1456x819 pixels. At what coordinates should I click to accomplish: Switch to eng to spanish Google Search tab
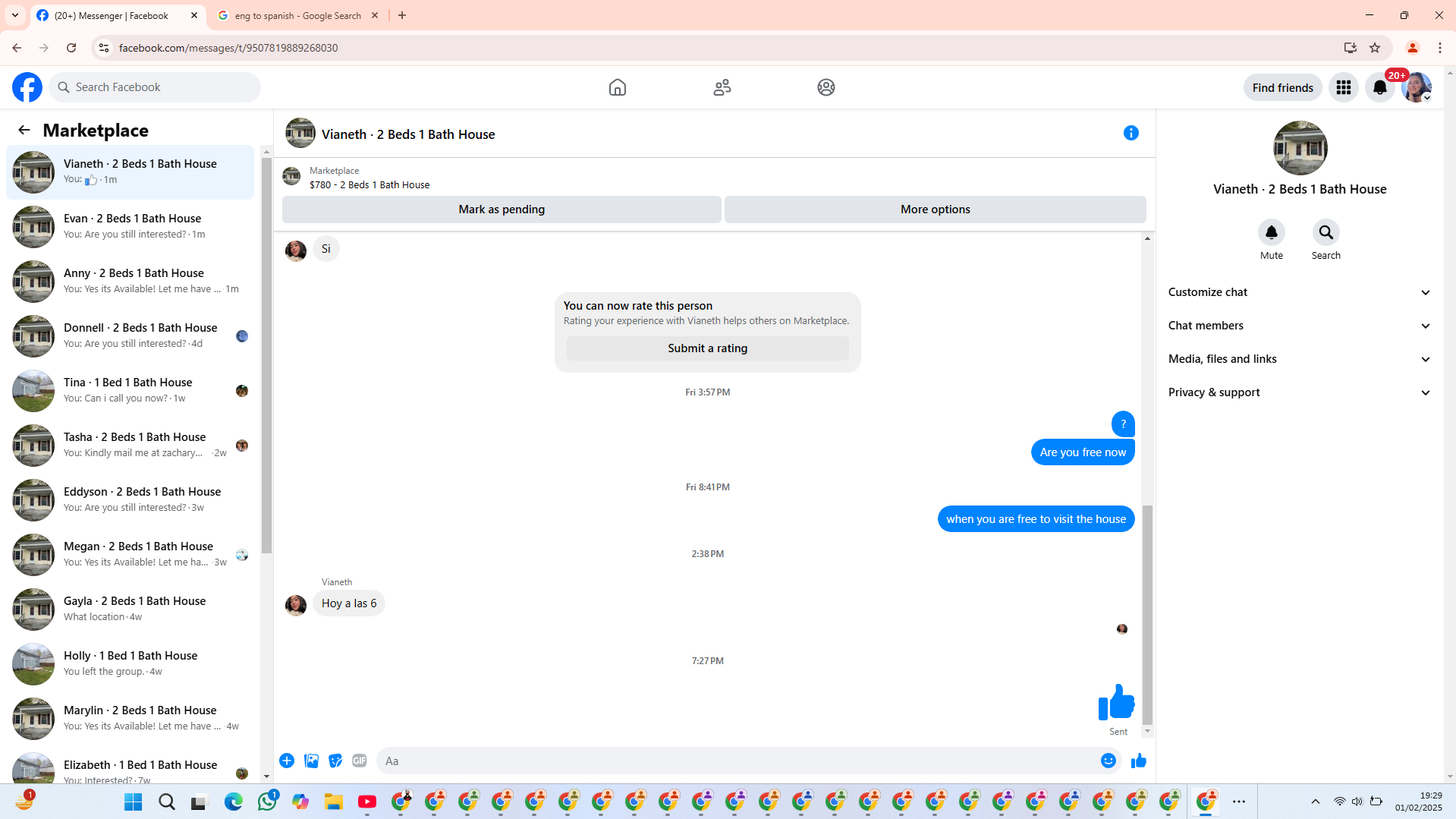tap(298, 15)
